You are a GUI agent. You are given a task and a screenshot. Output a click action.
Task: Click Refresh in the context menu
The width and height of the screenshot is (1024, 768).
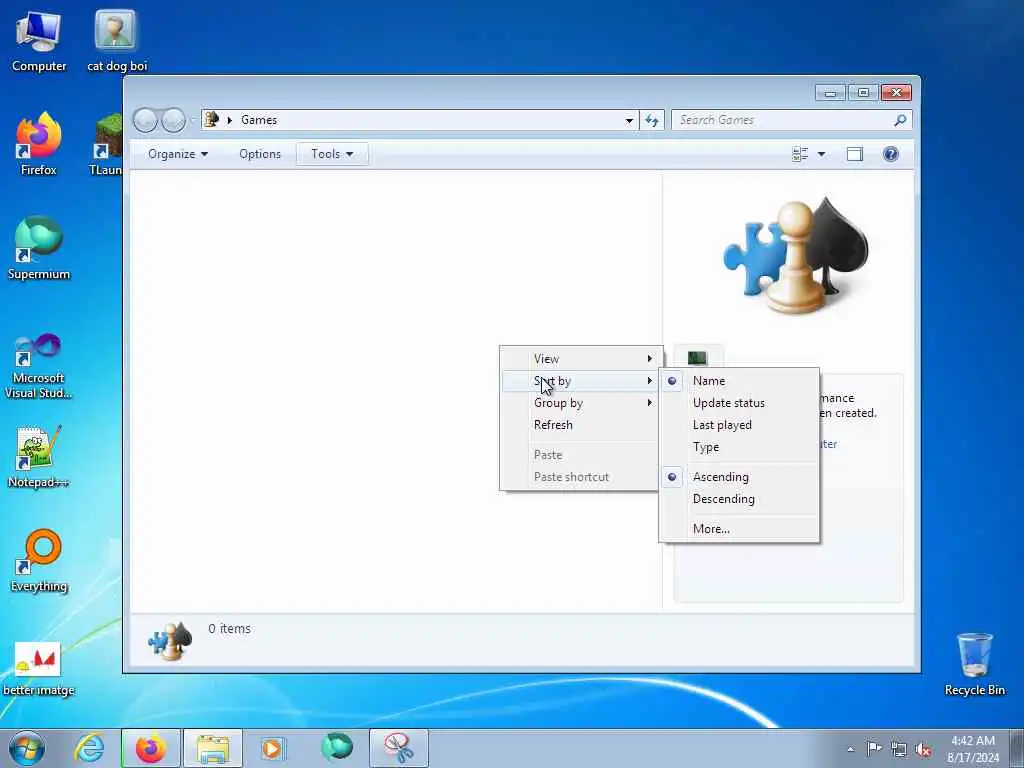[x=580, y=425]
